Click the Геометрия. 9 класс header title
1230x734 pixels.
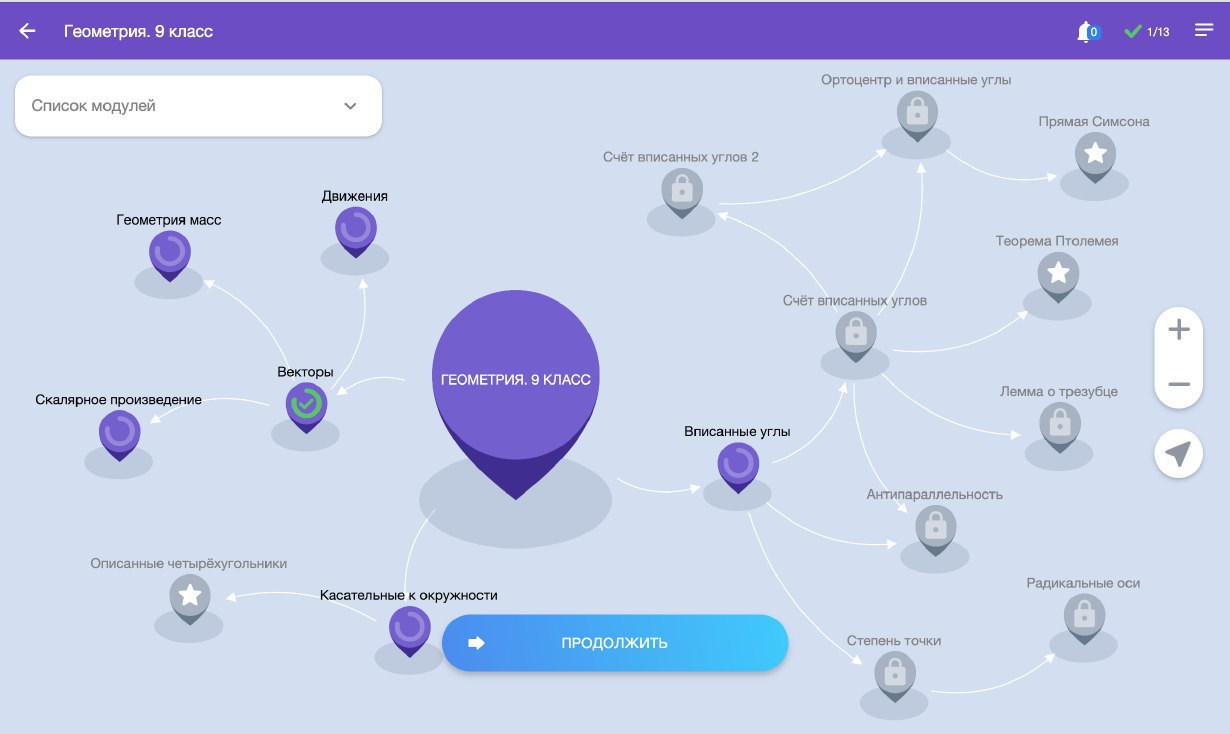[x=139, y=31]
